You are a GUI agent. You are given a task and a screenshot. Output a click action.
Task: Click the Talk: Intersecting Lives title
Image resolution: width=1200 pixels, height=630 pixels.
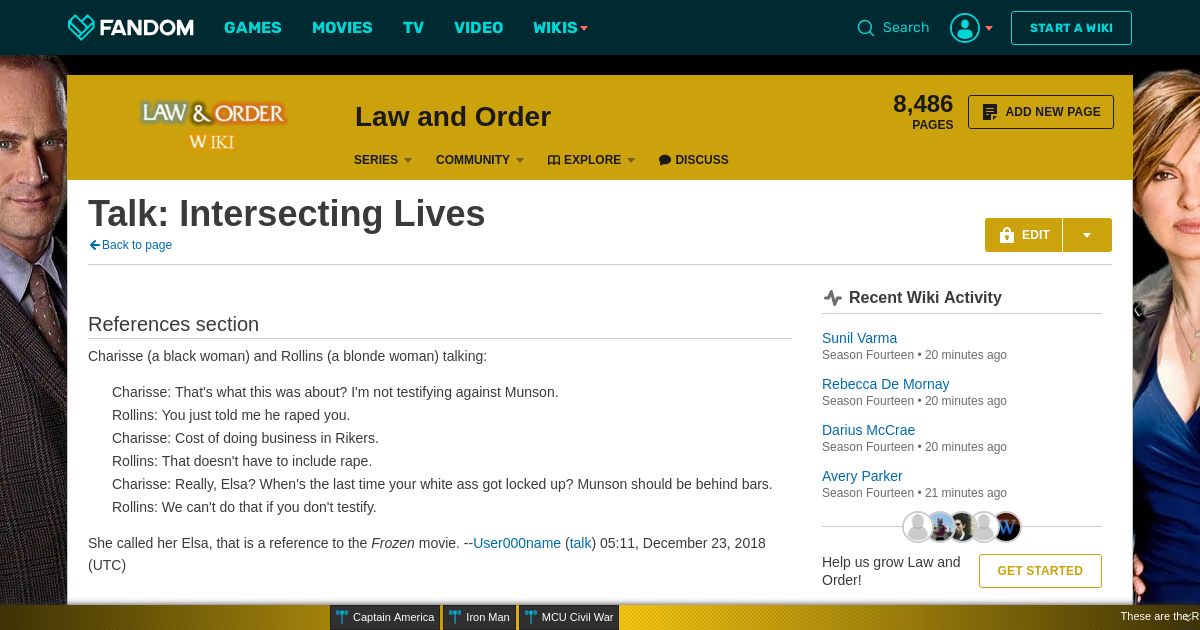(x=287, y=214)
